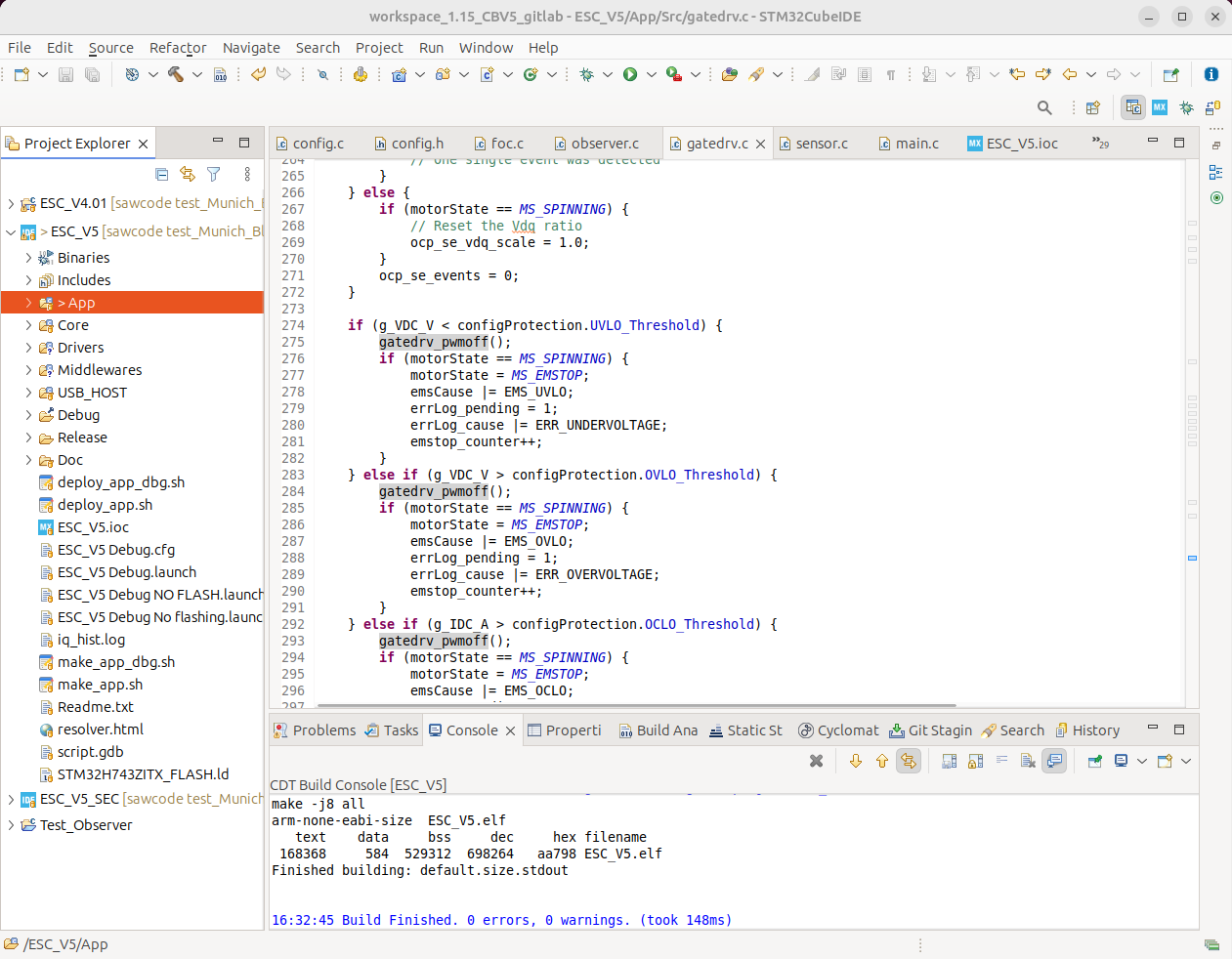Collapse all in Project Explorer
Viewport: 1232px width, 959px height.
162,174
